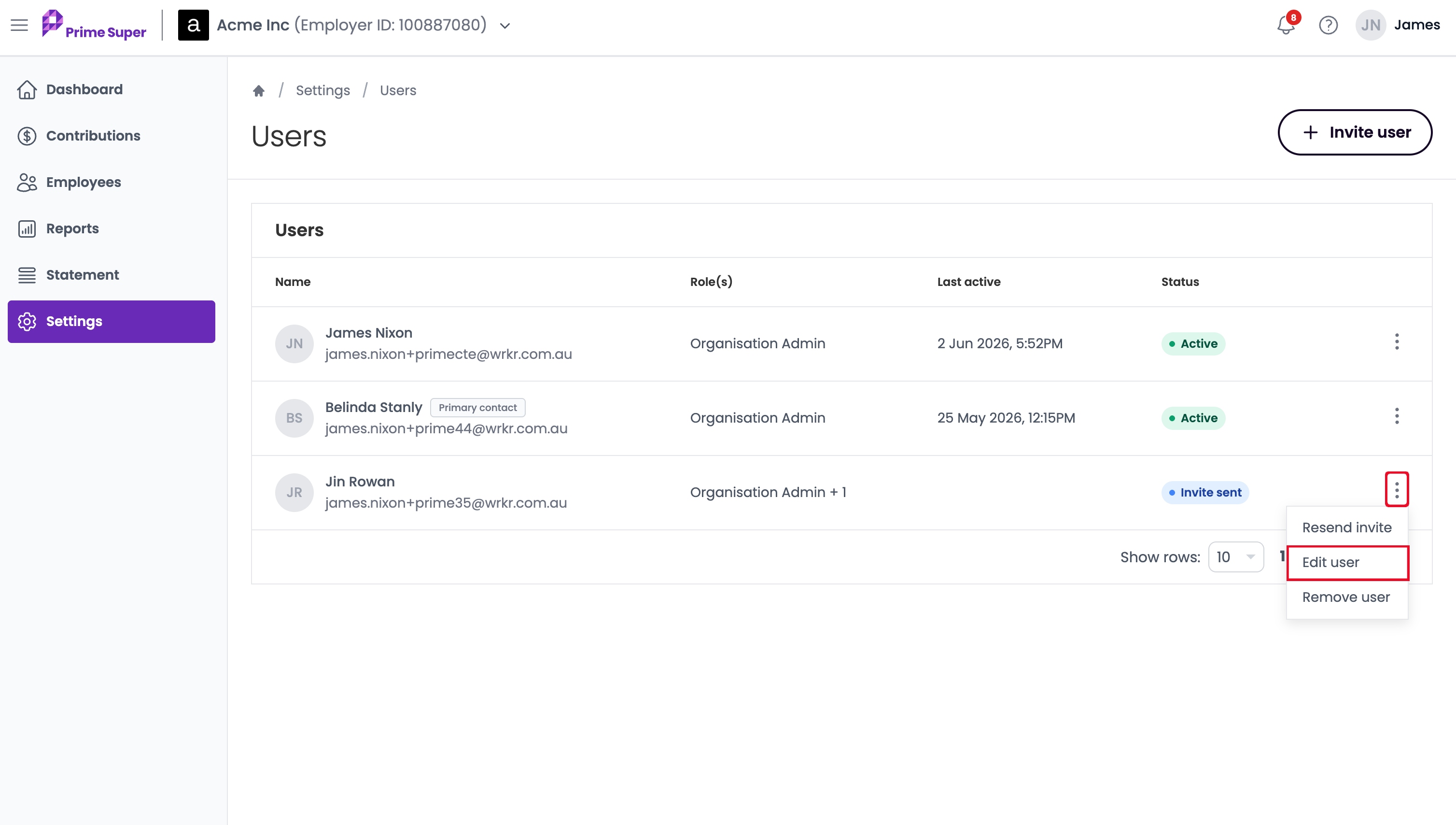Click the Jin Rowan name
1456x825 pixels.
(x=360, y=482)
